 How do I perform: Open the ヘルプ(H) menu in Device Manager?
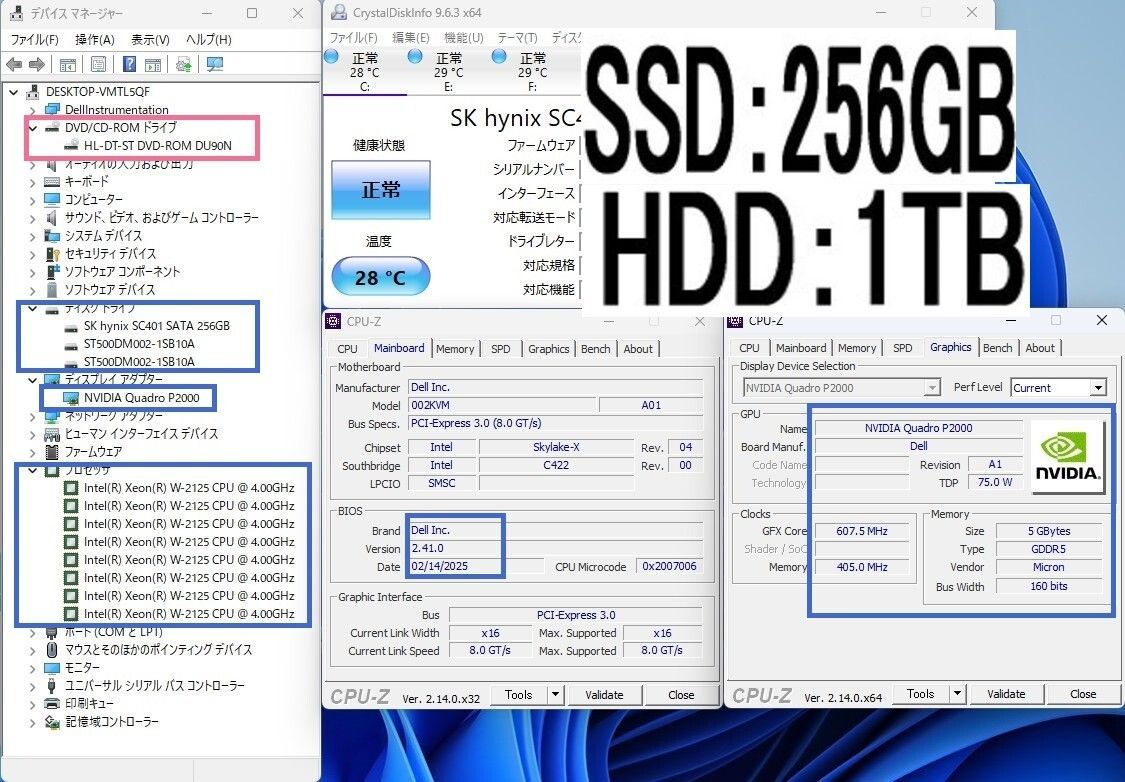point(208,39)
